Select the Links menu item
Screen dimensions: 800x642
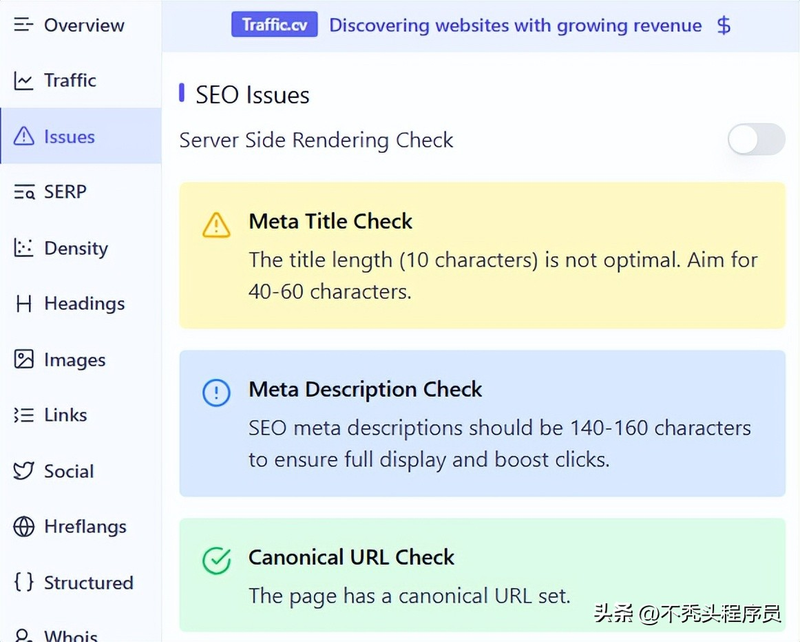pyautogui.click(x=65, y=415)
